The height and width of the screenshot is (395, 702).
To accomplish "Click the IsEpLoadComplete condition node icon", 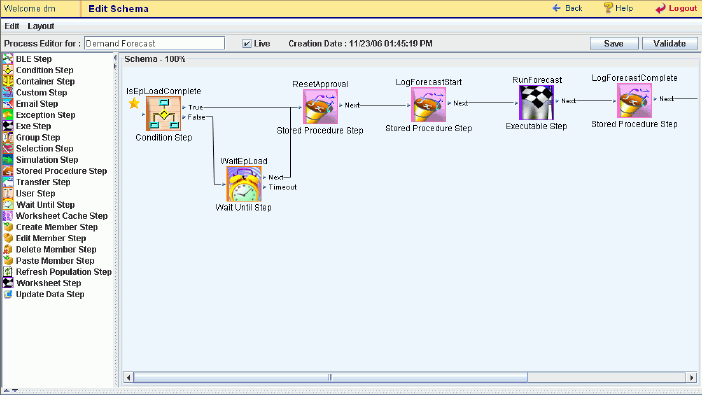I will pyautogui.click(x=163, y=114).
